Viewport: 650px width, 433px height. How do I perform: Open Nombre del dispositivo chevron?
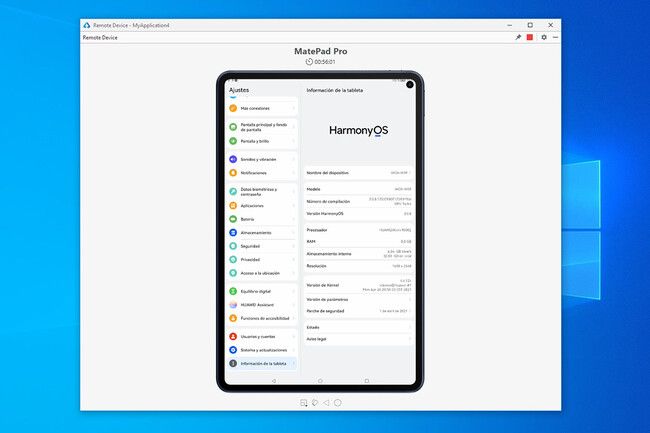point(410,173)
